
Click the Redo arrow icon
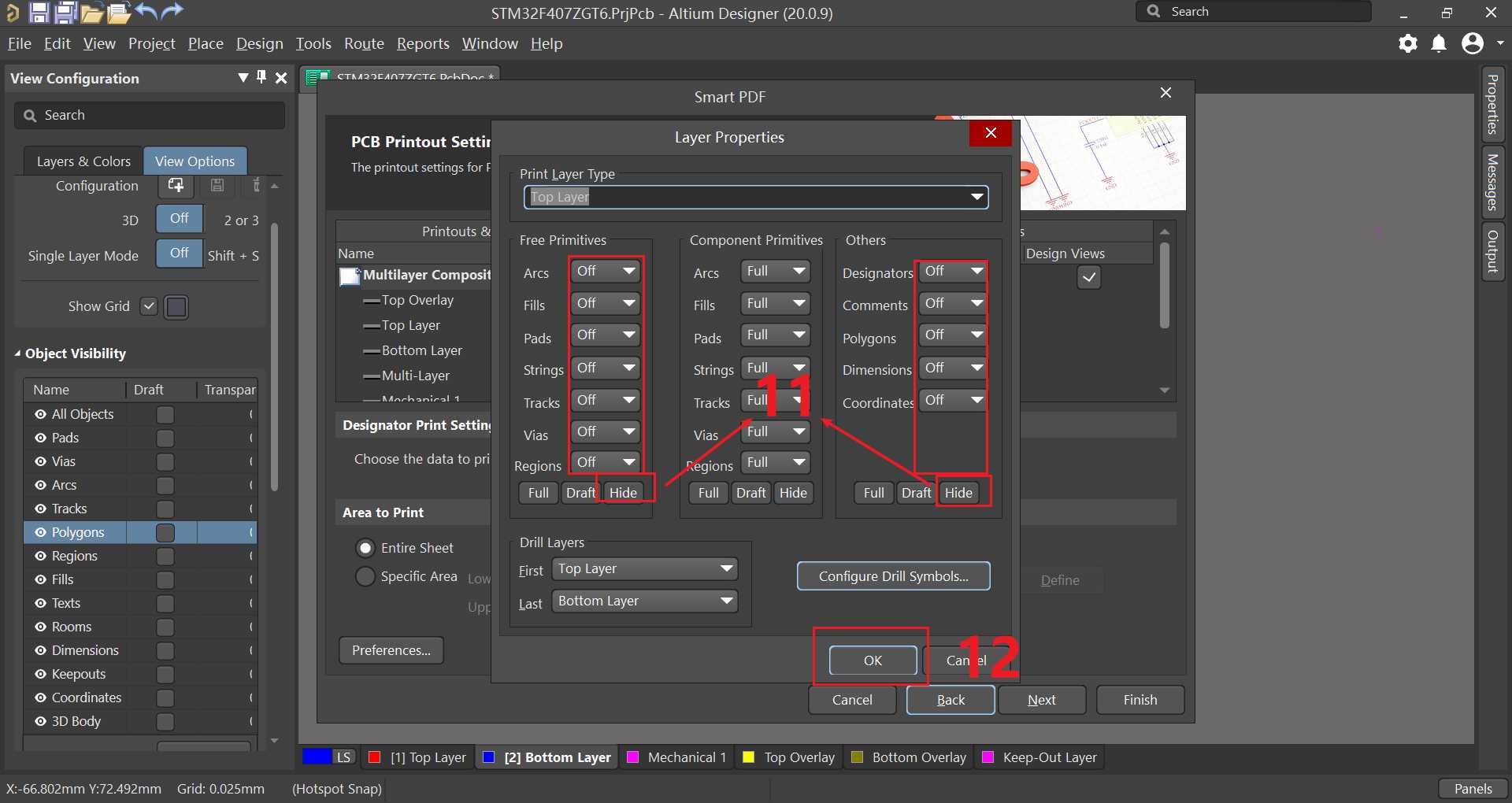(x=172, y=11)
